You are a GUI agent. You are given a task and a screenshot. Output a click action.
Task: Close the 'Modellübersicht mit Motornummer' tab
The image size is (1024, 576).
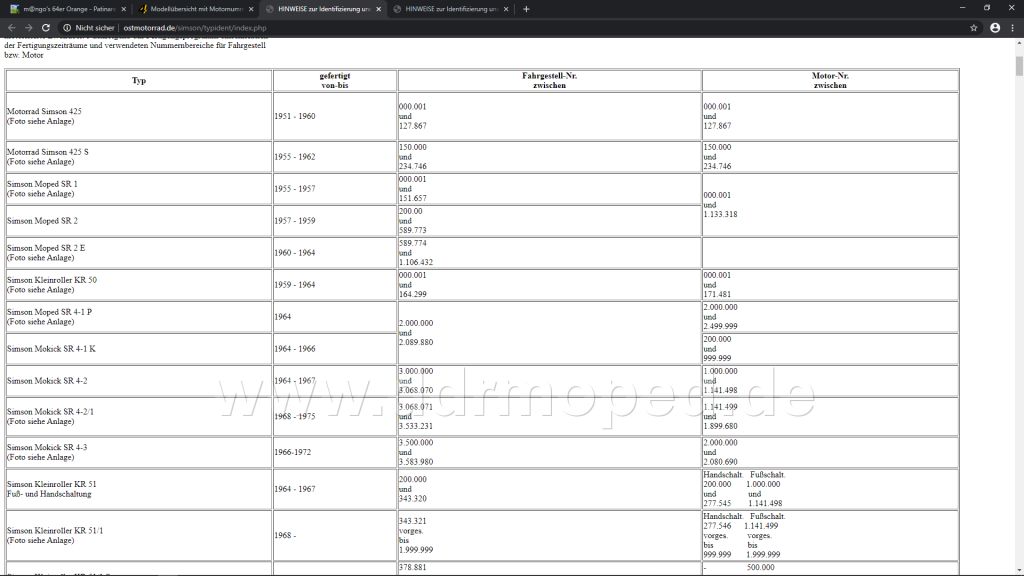[251, 9]
